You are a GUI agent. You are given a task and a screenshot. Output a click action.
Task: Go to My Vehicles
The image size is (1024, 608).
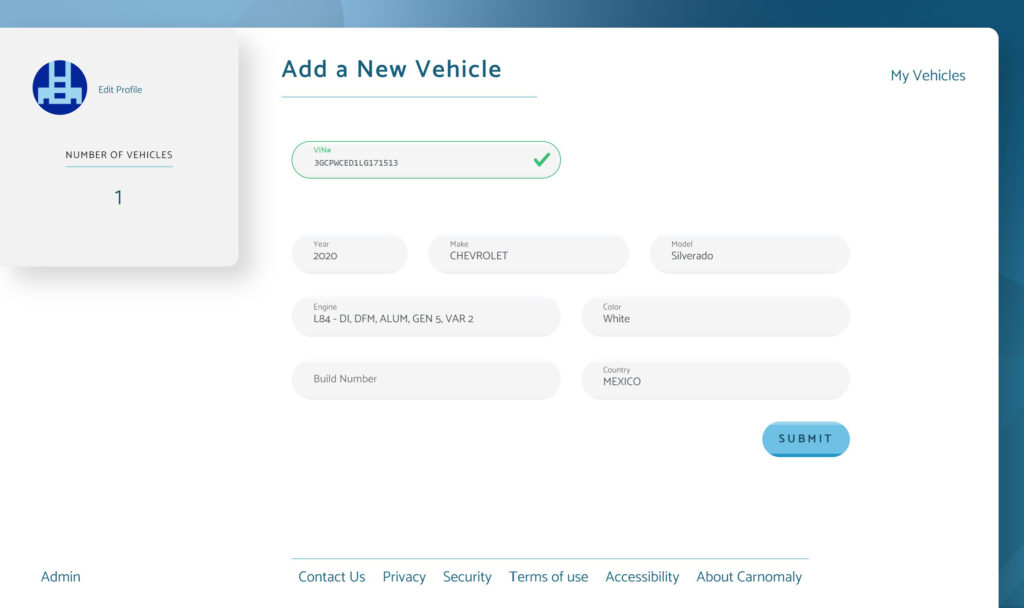(928, 76)
